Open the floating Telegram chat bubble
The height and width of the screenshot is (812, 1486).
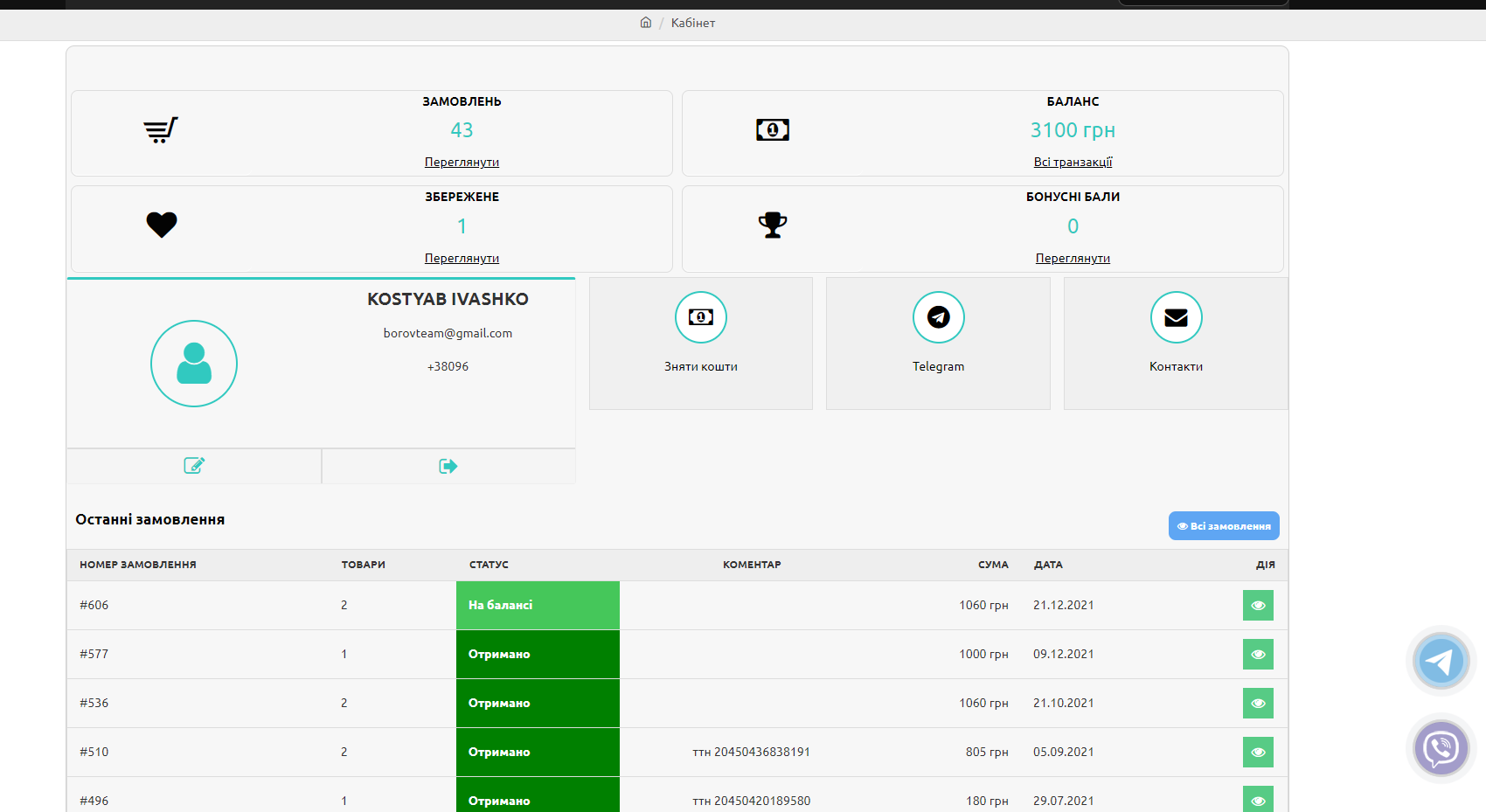[x=1441, y=662]
